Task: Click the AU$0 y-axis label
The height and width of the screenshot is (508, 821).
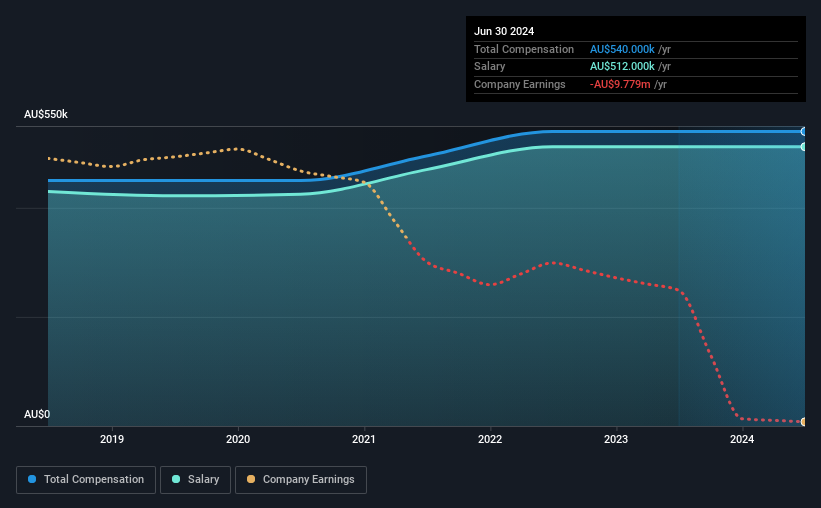Action: [x=37, y=414]
